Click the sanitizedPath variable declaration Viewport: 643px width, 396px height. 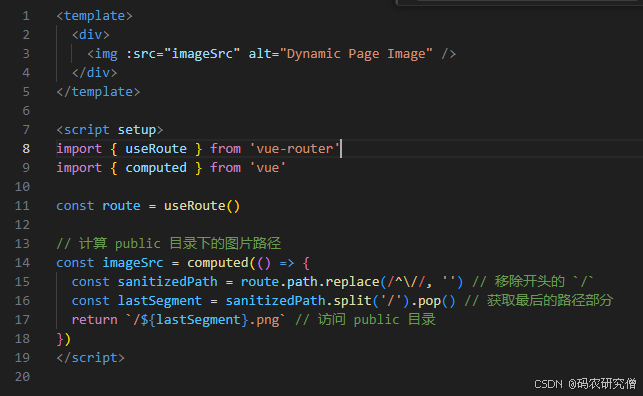click(x=167, y=282)
